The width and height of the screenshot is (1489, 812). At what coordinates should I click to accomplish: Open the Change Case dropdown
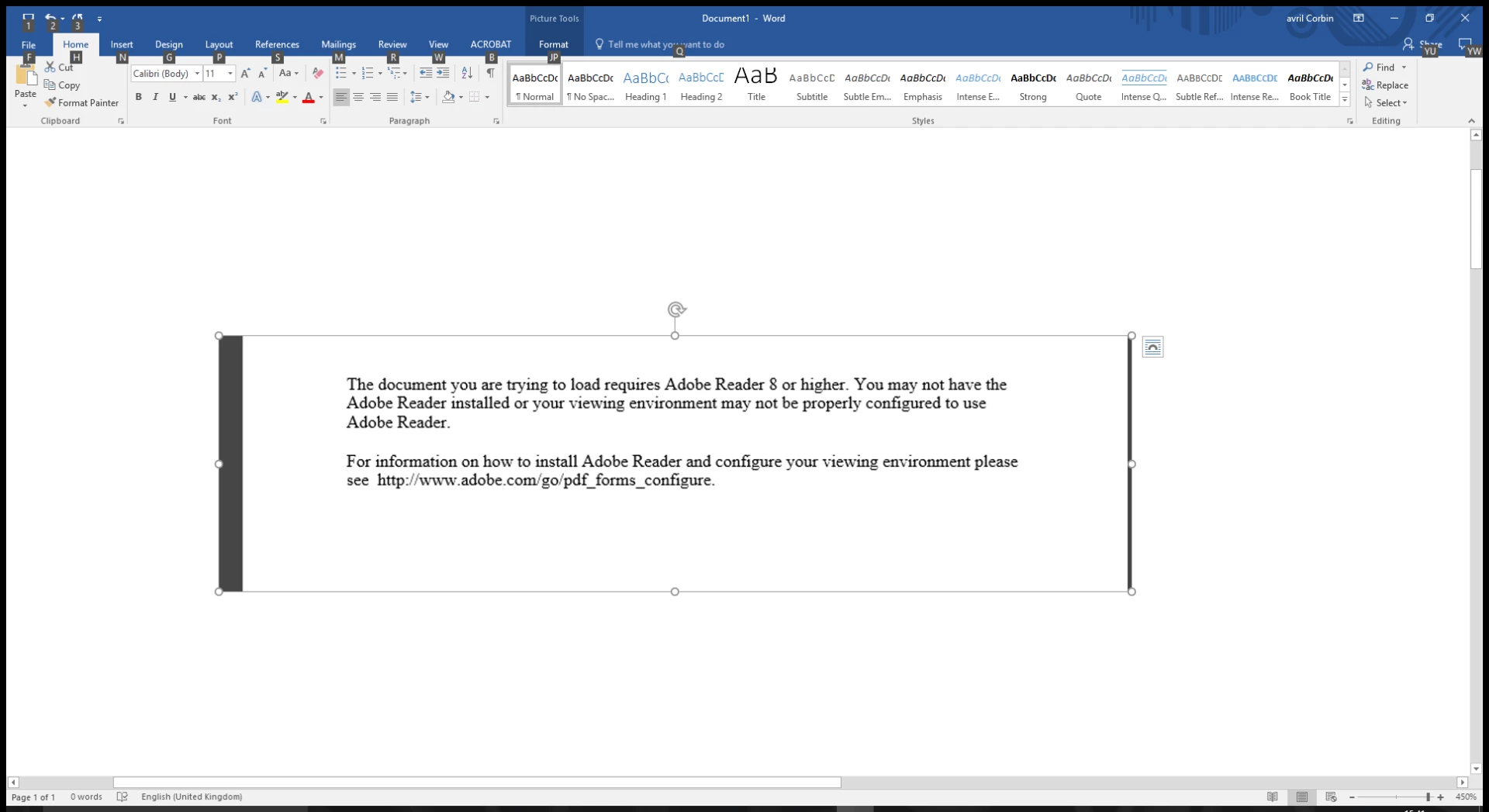[288, 73]
